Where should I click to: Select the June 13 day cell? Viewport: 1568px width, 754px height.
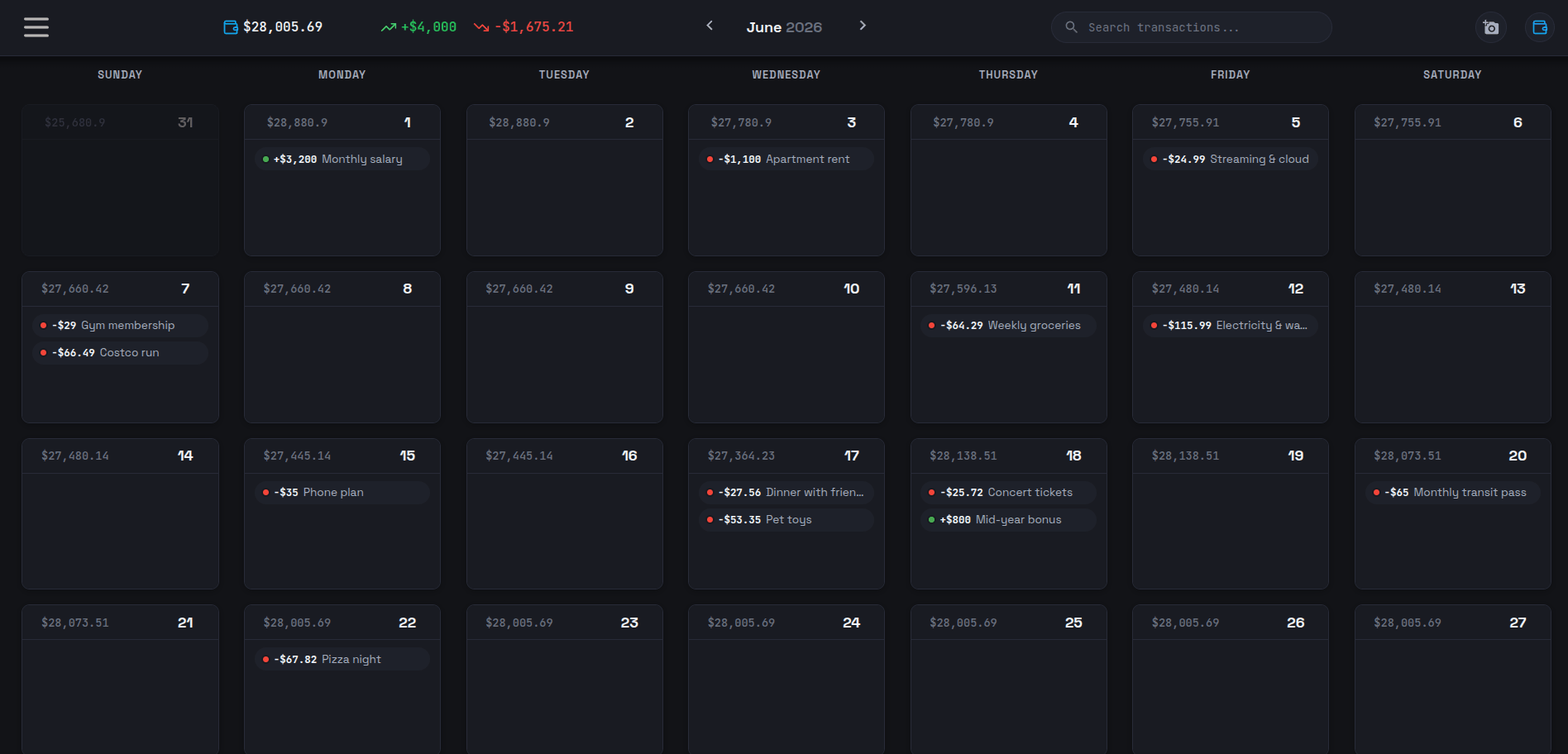click(1452, 347)
